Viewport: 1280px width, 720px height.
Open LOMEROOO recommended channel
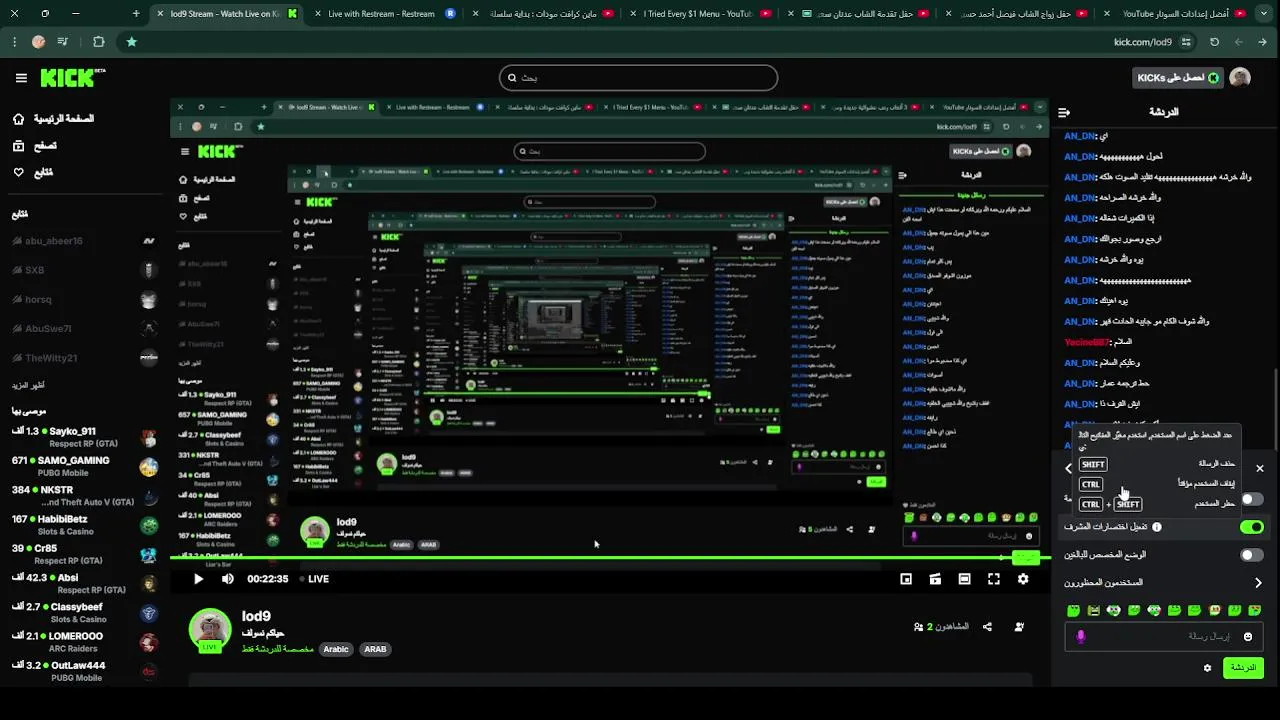84,642
